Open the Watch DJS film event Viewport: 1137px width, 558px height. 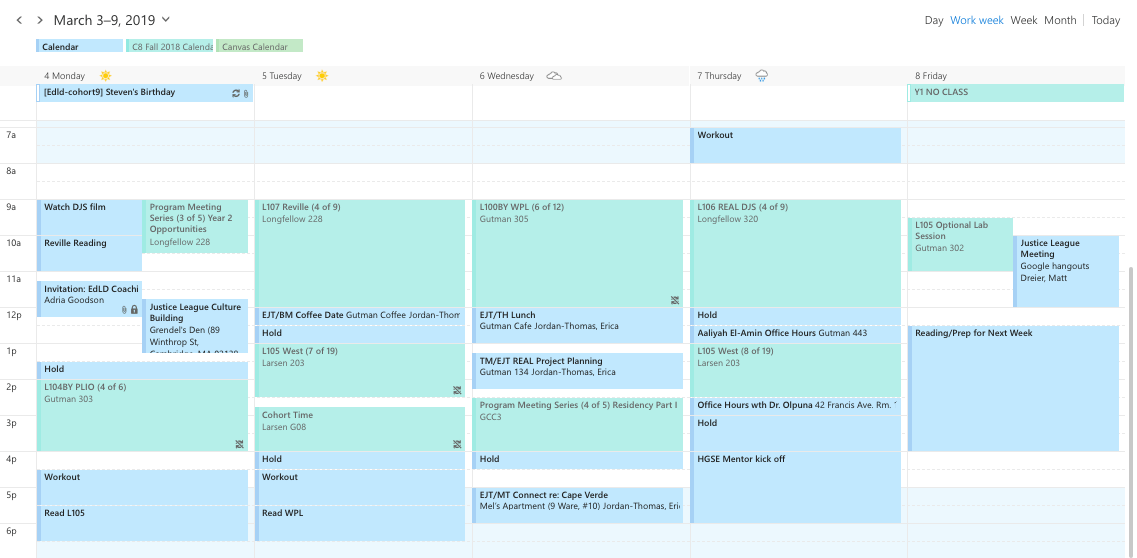click(x=89, y=217)
